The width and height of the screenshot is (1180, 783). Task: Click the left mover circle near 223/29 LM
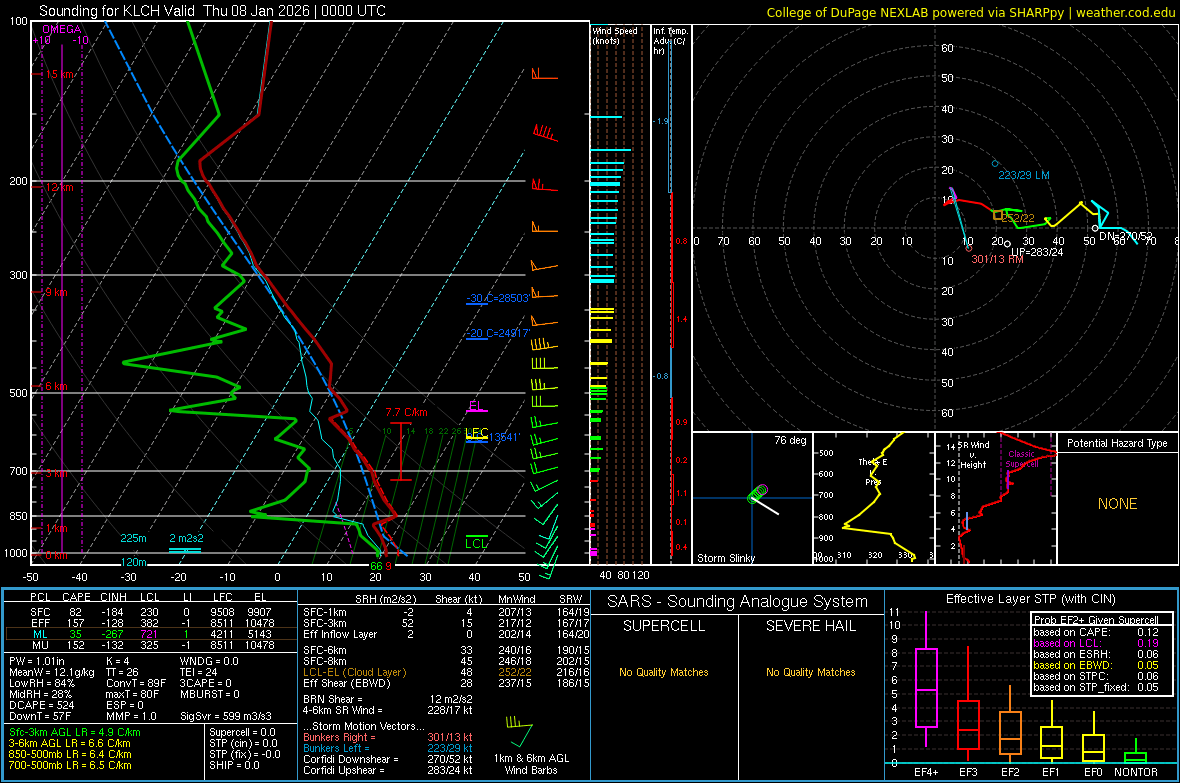(x=995, y=163)
